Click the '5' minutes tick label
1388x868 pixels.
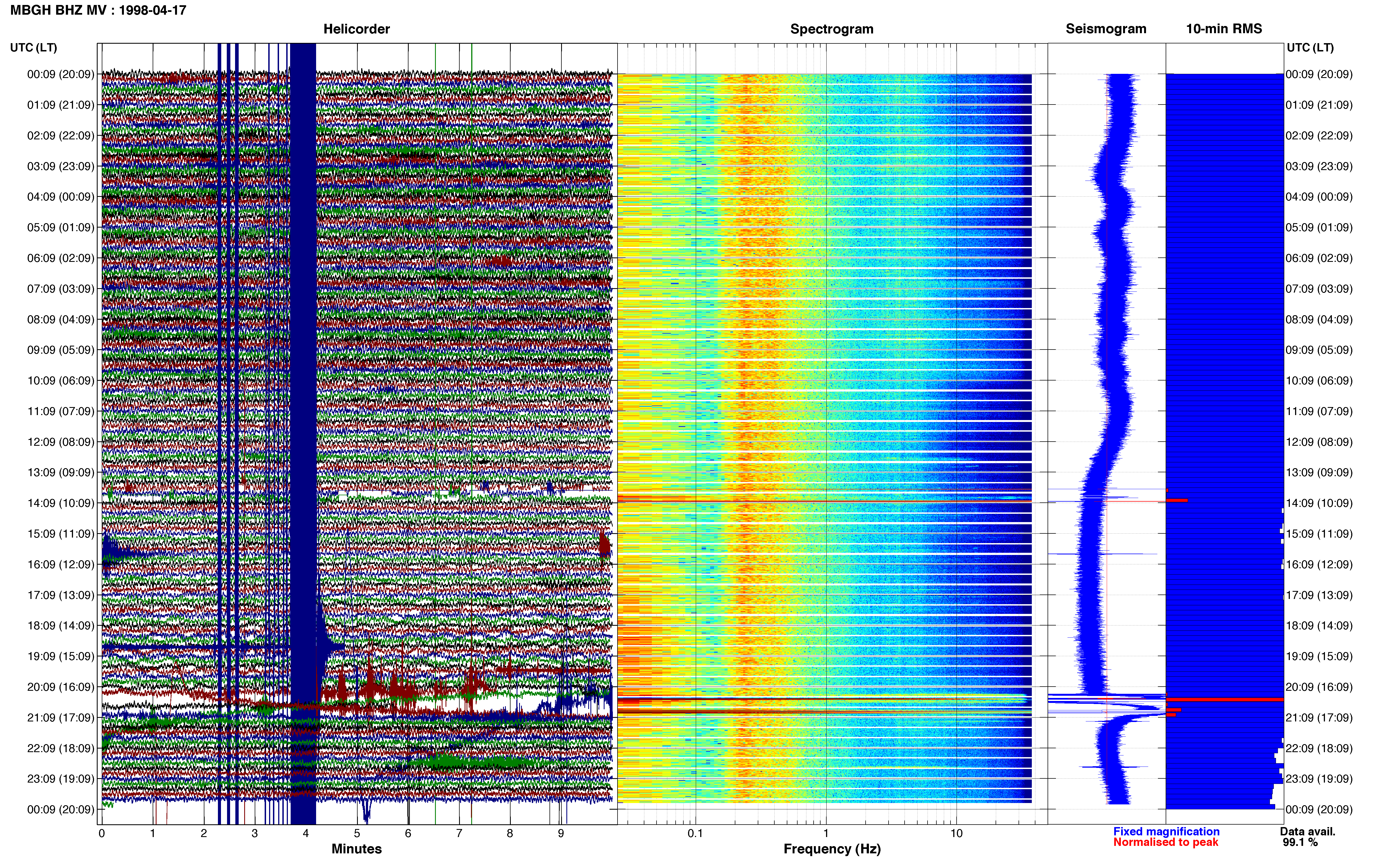coord(357,833)
